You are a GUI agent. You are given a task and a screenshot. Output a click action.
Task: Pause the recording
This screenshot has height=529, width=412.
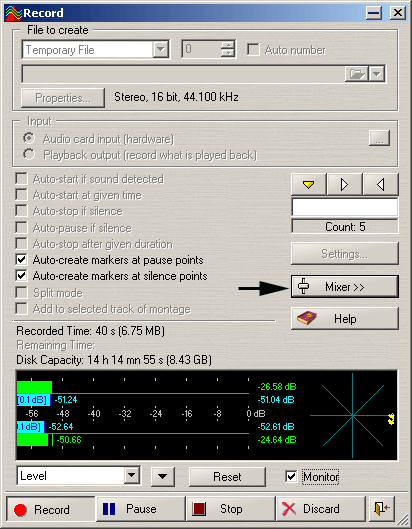pyautogui.click(x=141, y=509)
